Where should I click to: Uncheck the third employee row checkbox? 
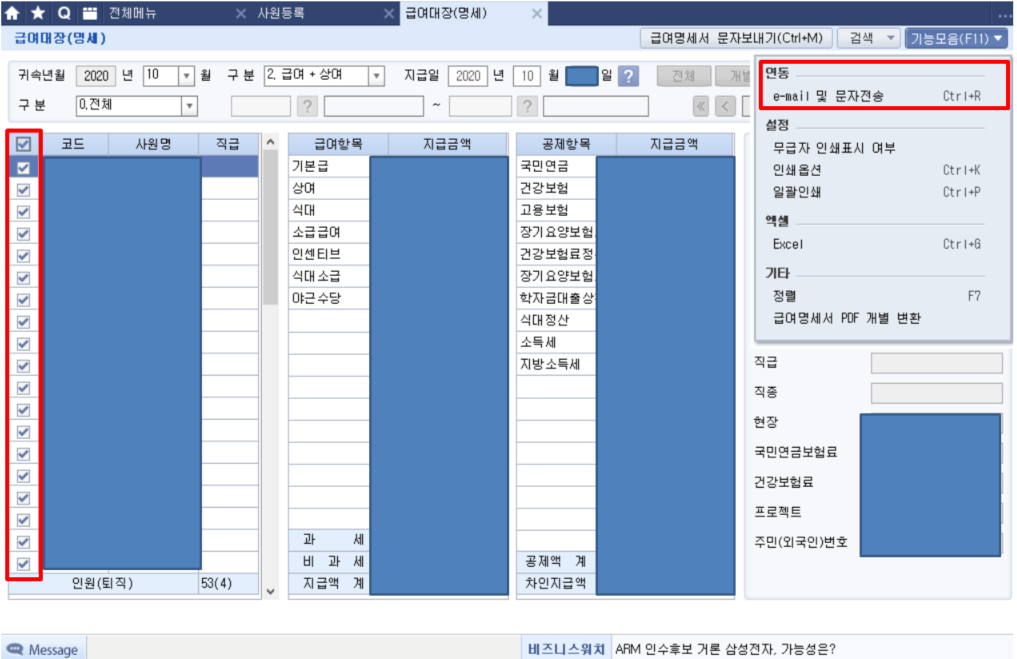[23, 212]
